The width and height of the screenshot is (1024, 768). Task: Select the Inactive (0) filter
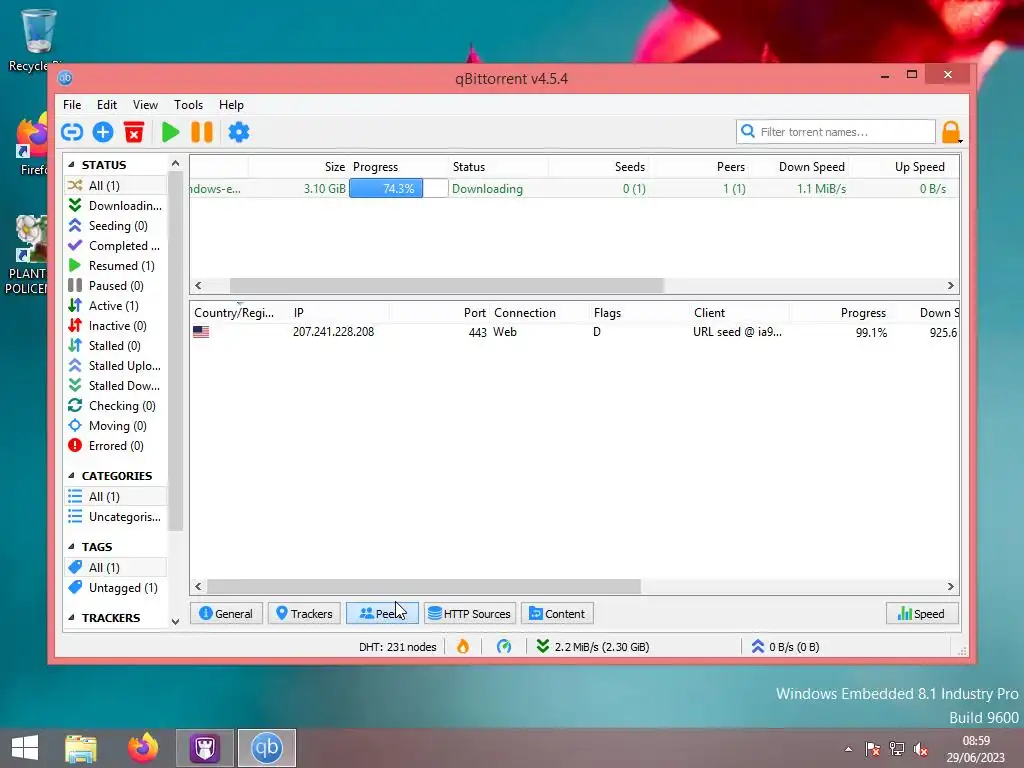click(x=116, y=326)
